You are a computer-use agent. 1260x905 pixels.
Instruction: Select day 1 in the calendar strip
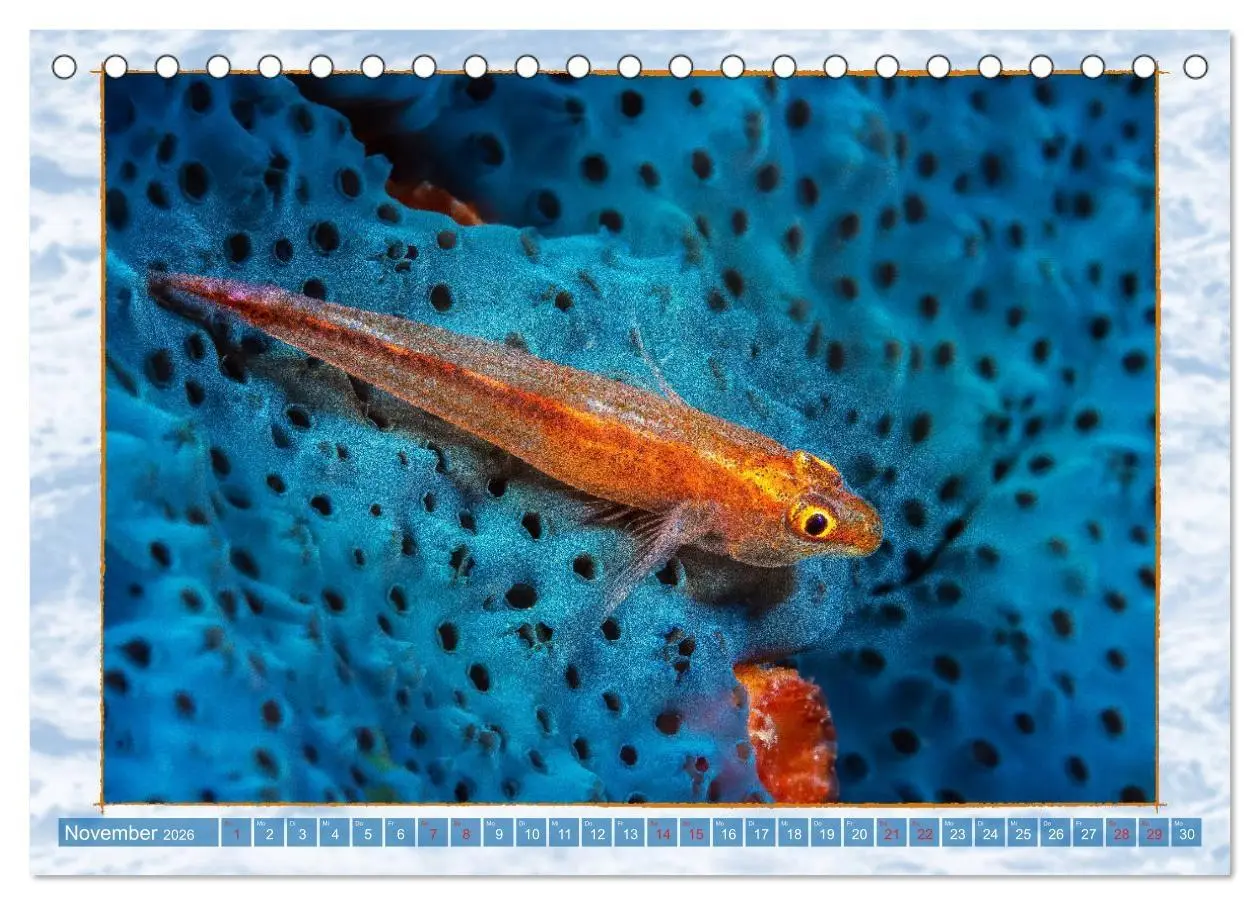237,833
